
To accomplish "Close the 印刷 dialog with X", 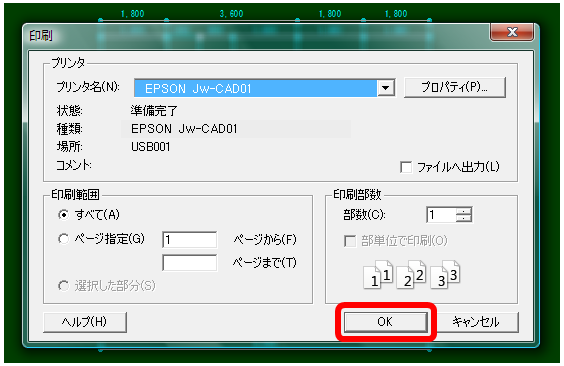I will [x=512, y=32].
